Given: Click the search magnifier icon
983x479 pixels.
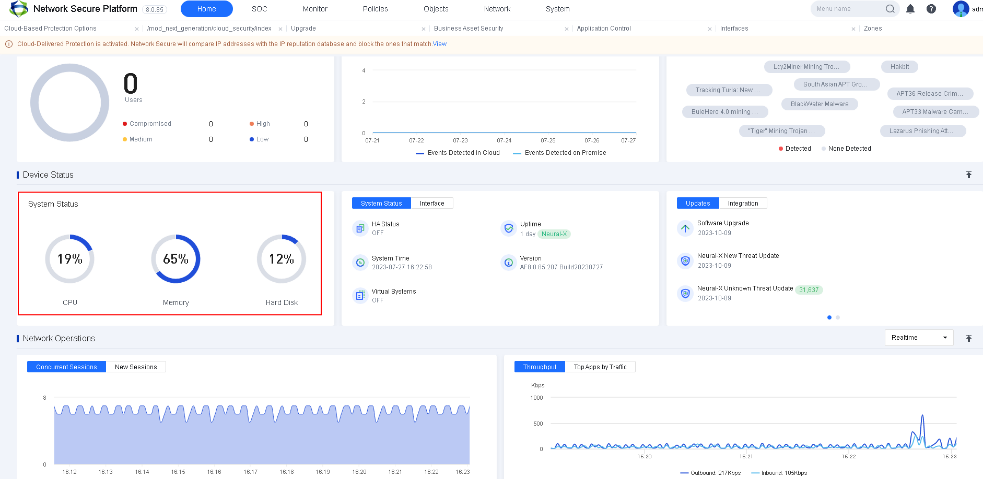Looking at the screenshot, I should 890,9.
